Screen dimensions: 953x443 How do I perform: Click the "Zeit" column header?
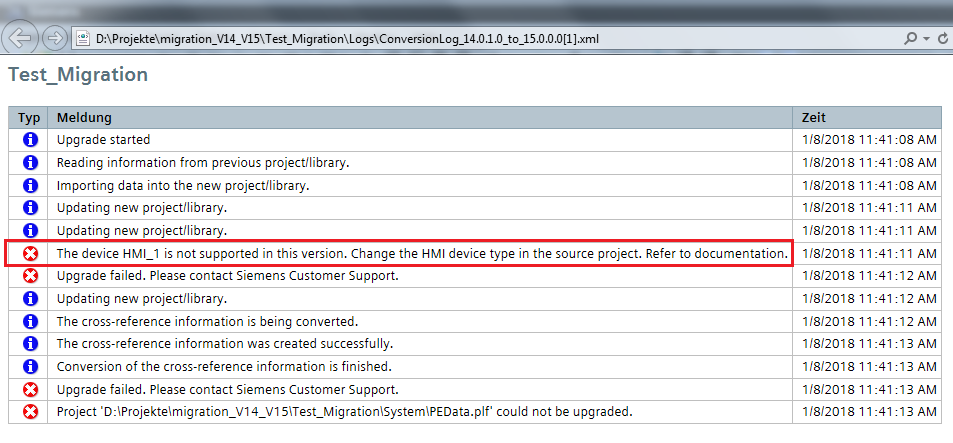point(814,118)
